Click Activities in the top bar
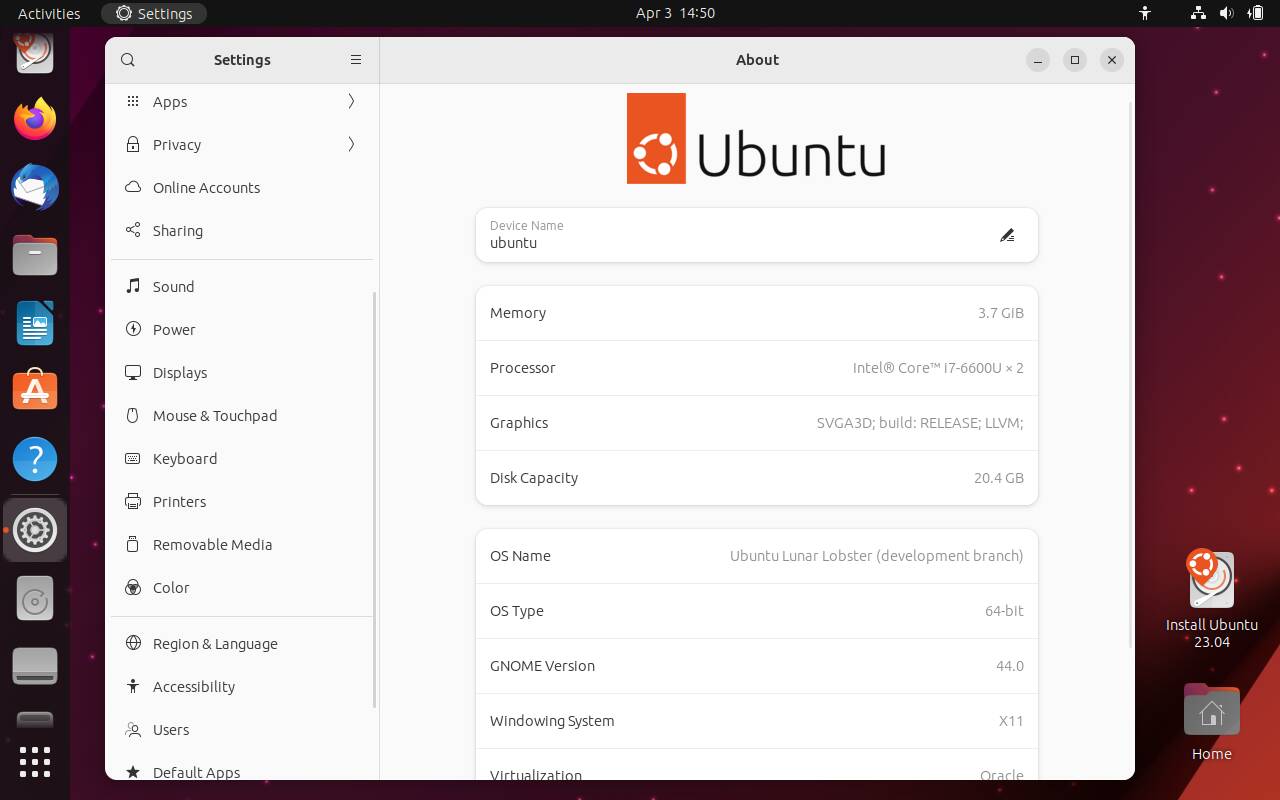Screen dimensions: 1280x800 click(48, 13)
